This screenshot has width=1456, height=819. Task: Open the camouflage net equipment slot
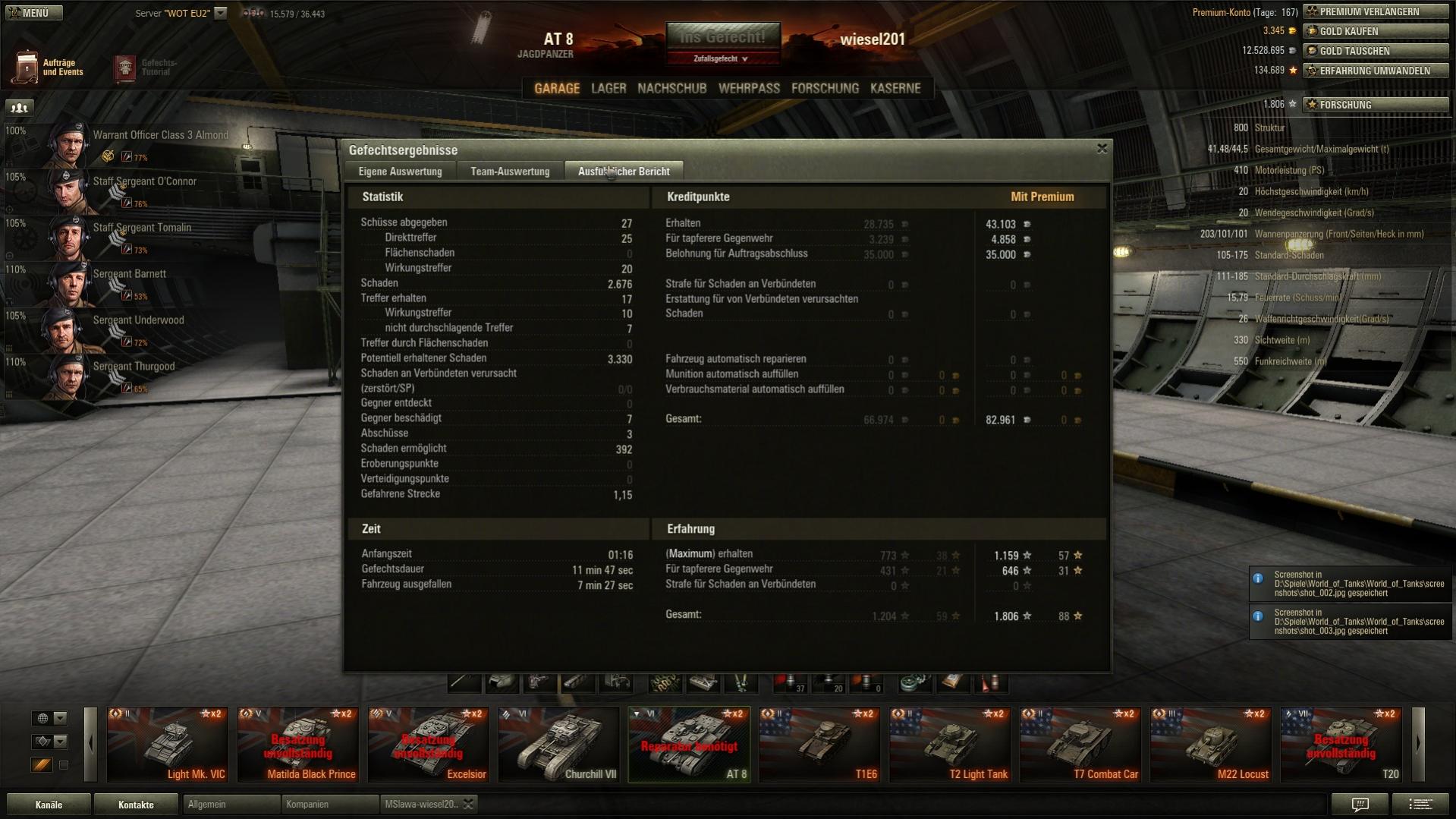click(665, 683)
